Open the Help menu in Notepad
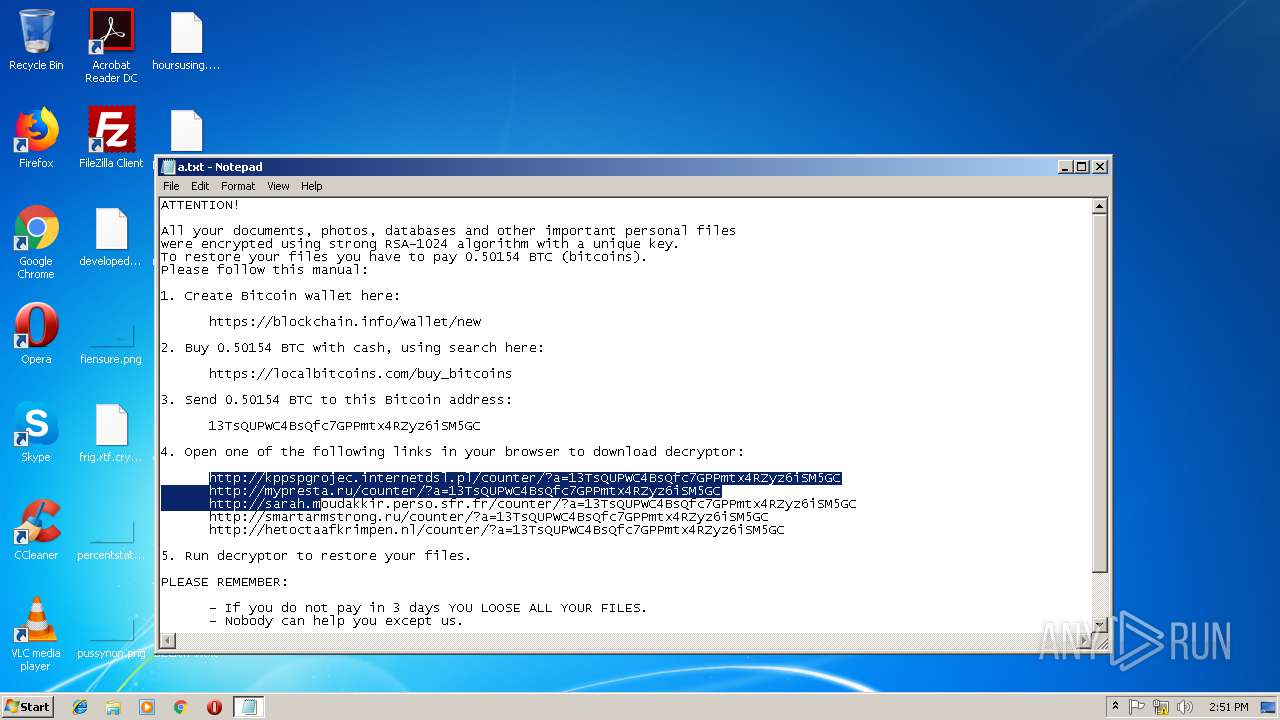 click(312, 186)
